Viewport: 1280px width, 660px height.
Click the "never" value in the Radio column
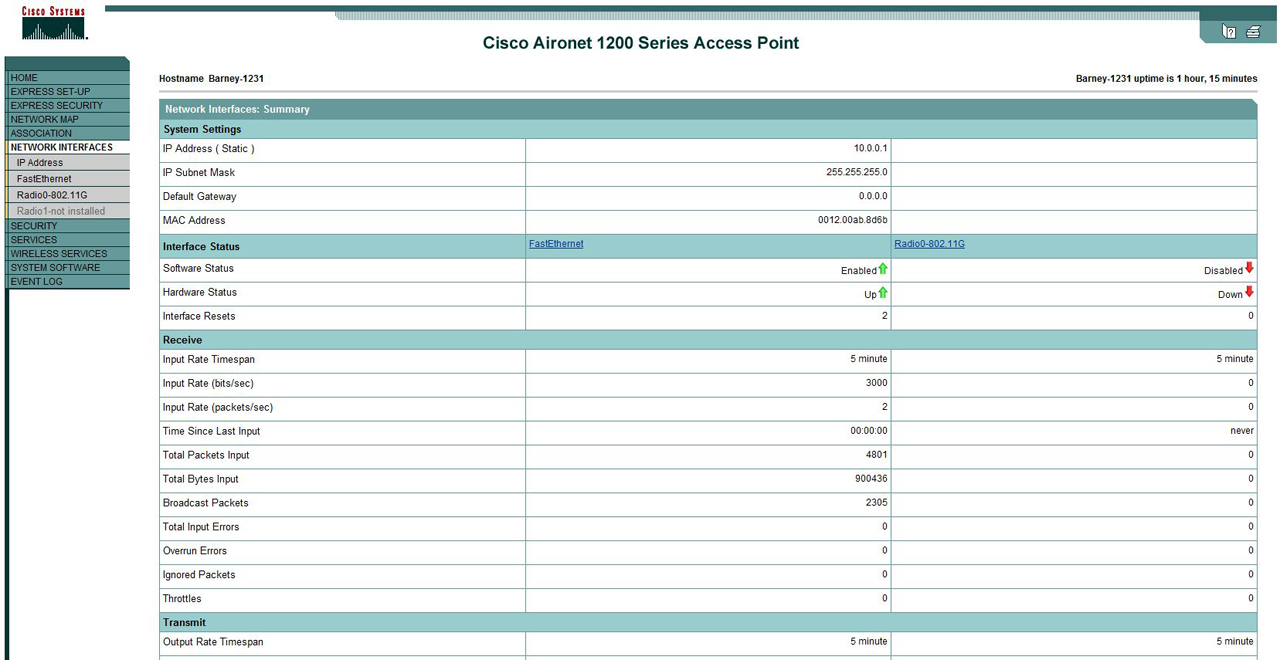point(1242,431)
